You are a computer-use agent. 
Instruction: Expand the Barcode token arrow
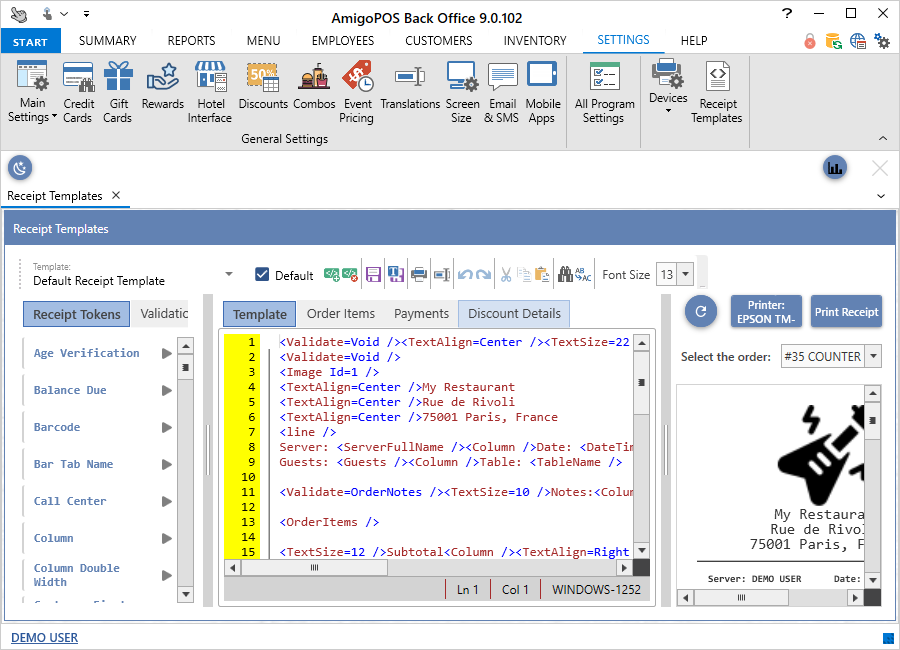tap(167, 428)
